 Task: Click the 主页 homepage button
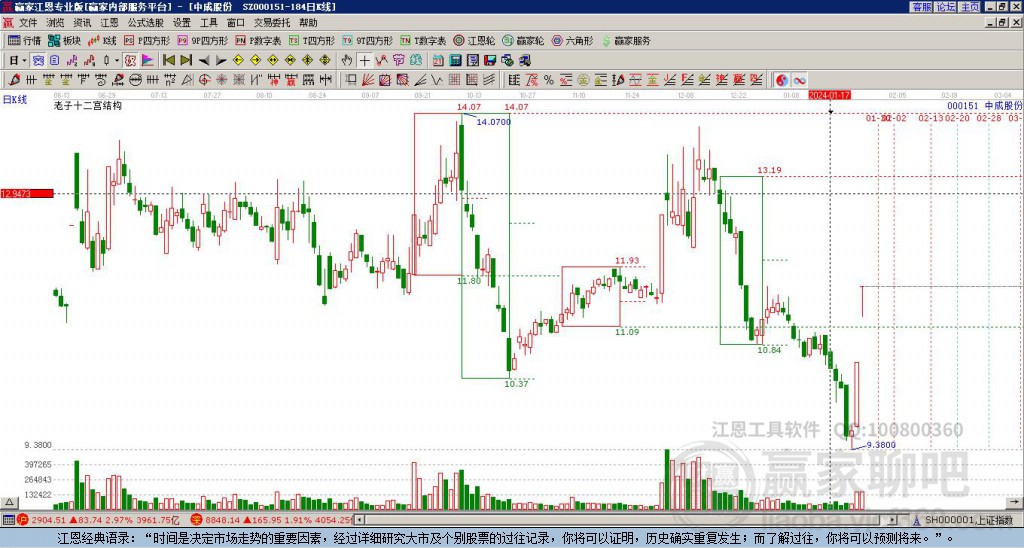coord(970,7)
